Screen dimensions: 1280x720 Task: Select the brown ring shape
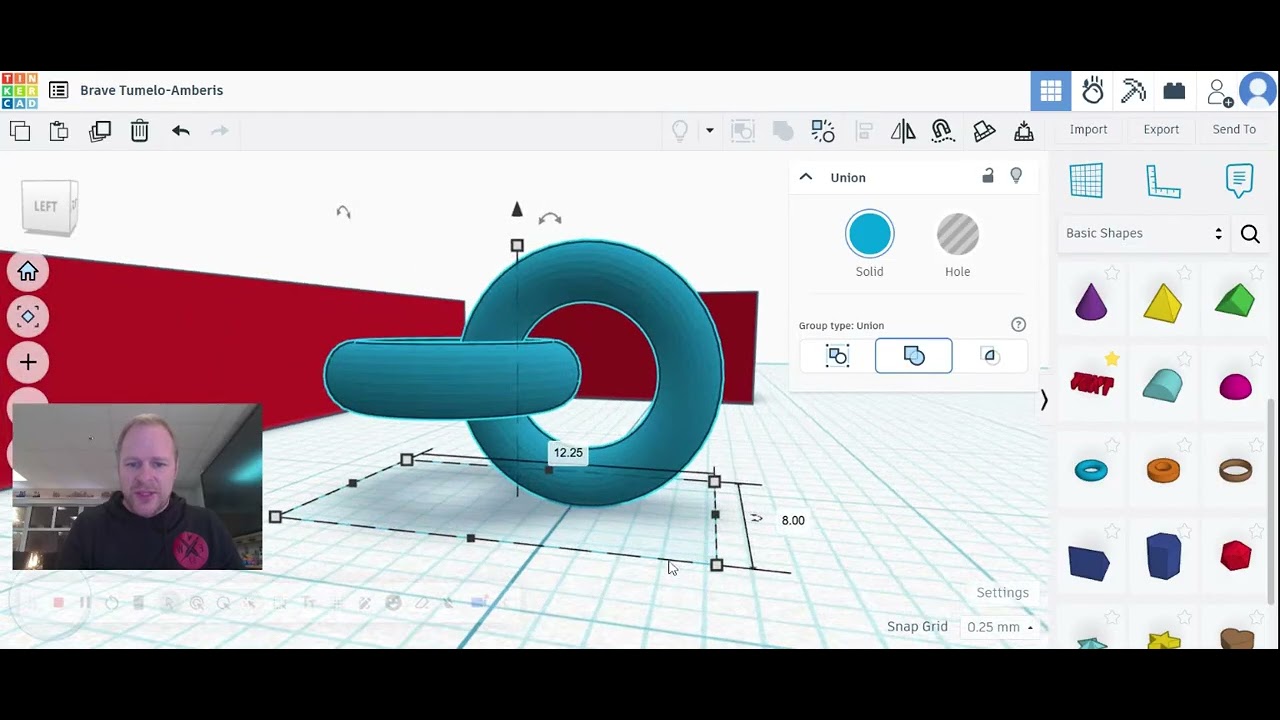1236,470
